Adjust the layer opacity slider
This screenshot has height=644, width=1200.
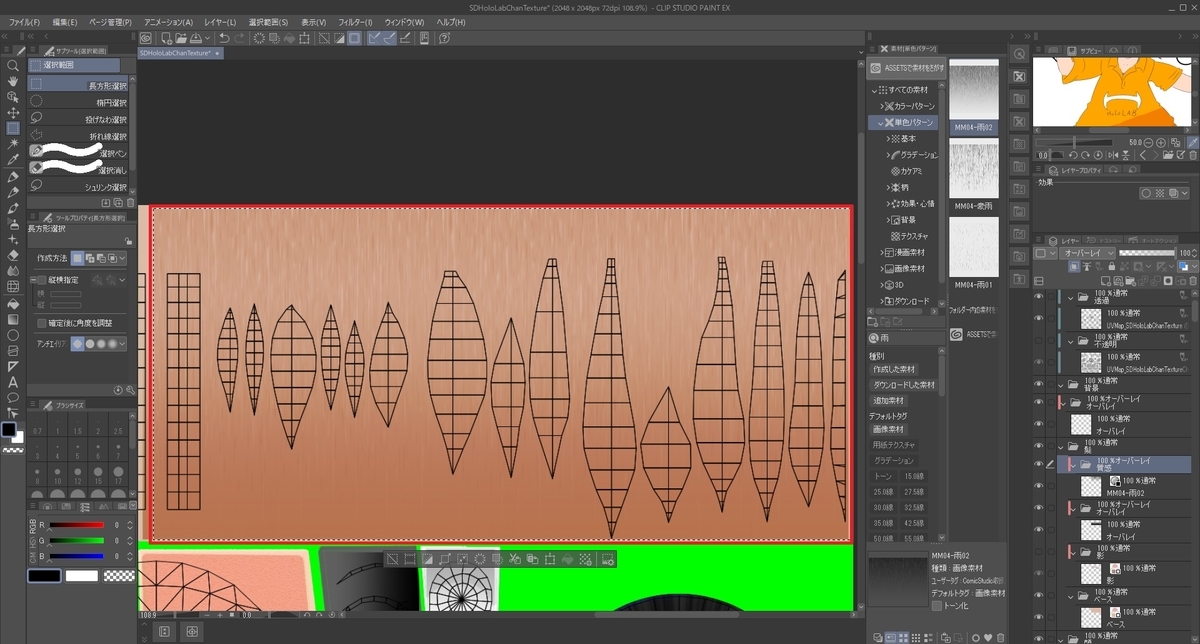(x=1146, y=254)
